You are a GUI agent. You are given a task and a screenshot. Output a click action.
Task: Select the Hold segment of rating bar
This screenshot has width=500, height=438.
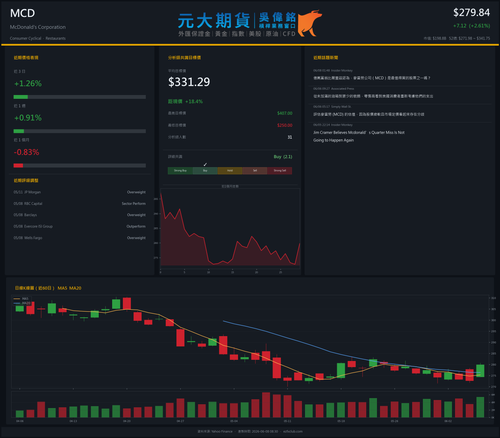tap(230, 171)
